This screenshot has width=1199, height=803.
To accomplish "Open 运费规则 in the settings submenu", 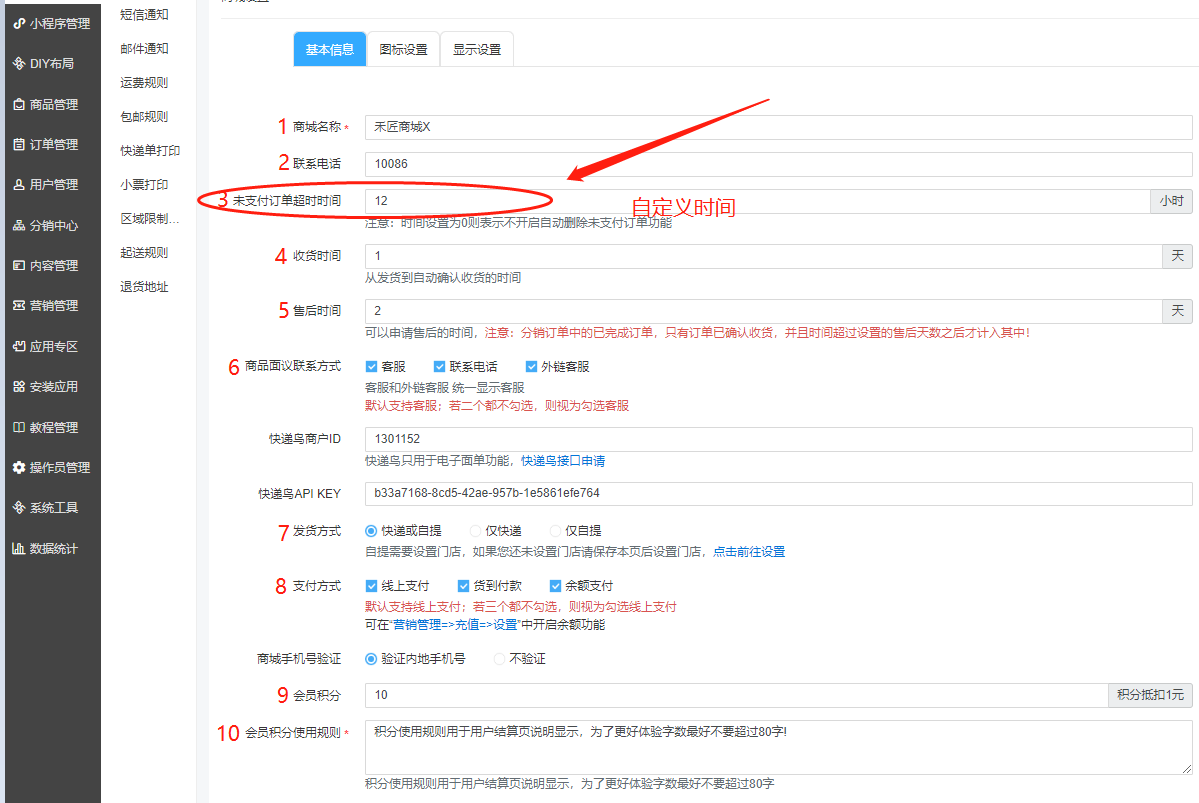I will coord(144,83).
